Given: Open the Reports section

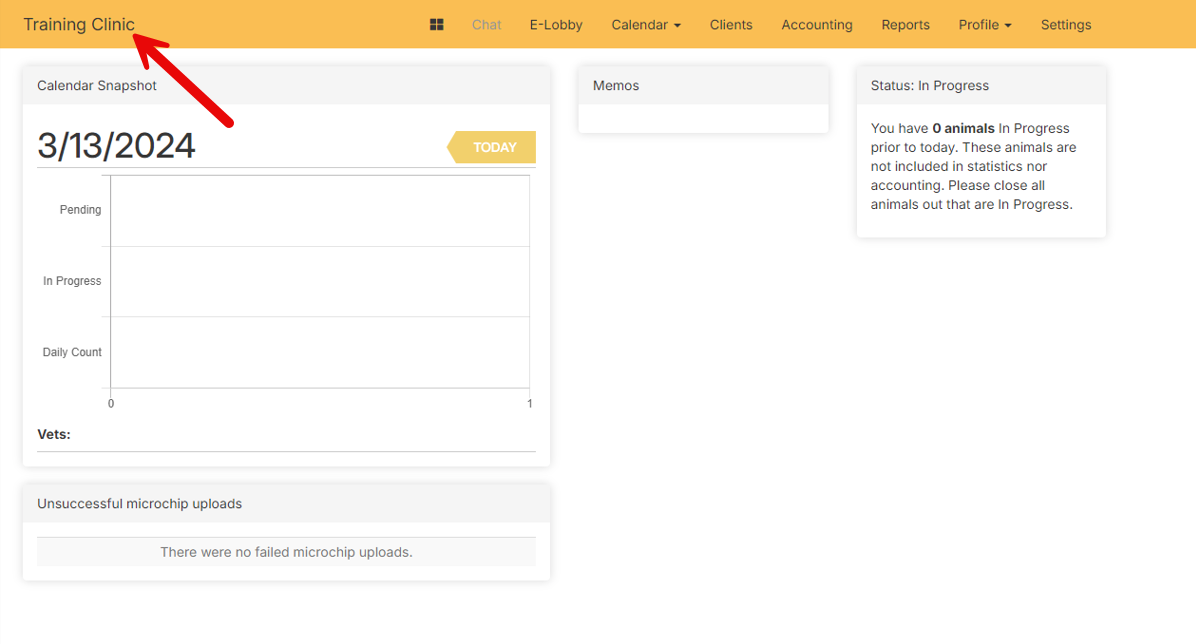Looking at the screenshot, I should (x=905, y=25).
